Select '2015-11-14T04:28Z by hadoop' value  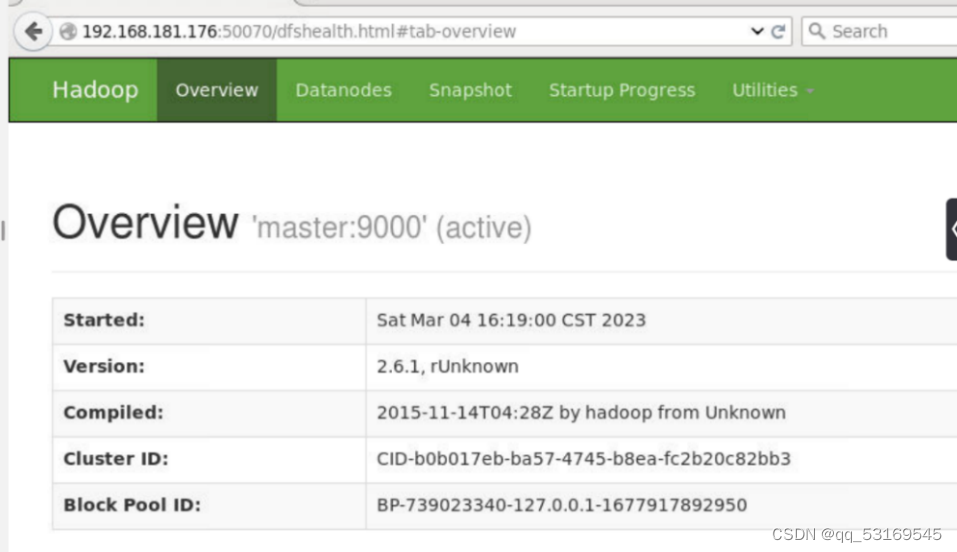[581, 413]
